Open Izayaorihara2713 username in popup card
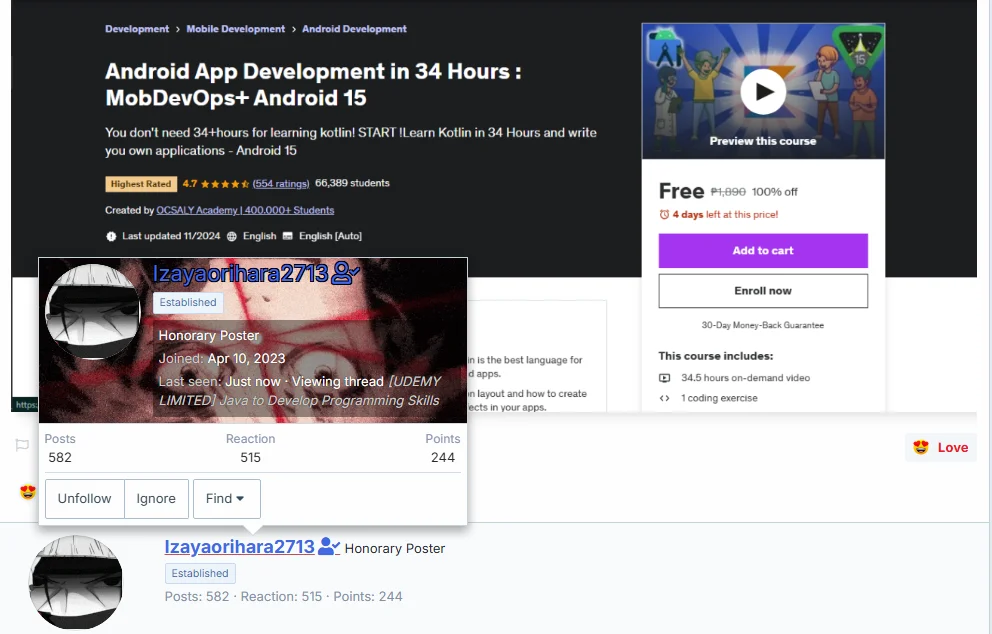992x634 pixels. (x=240, y=273)
